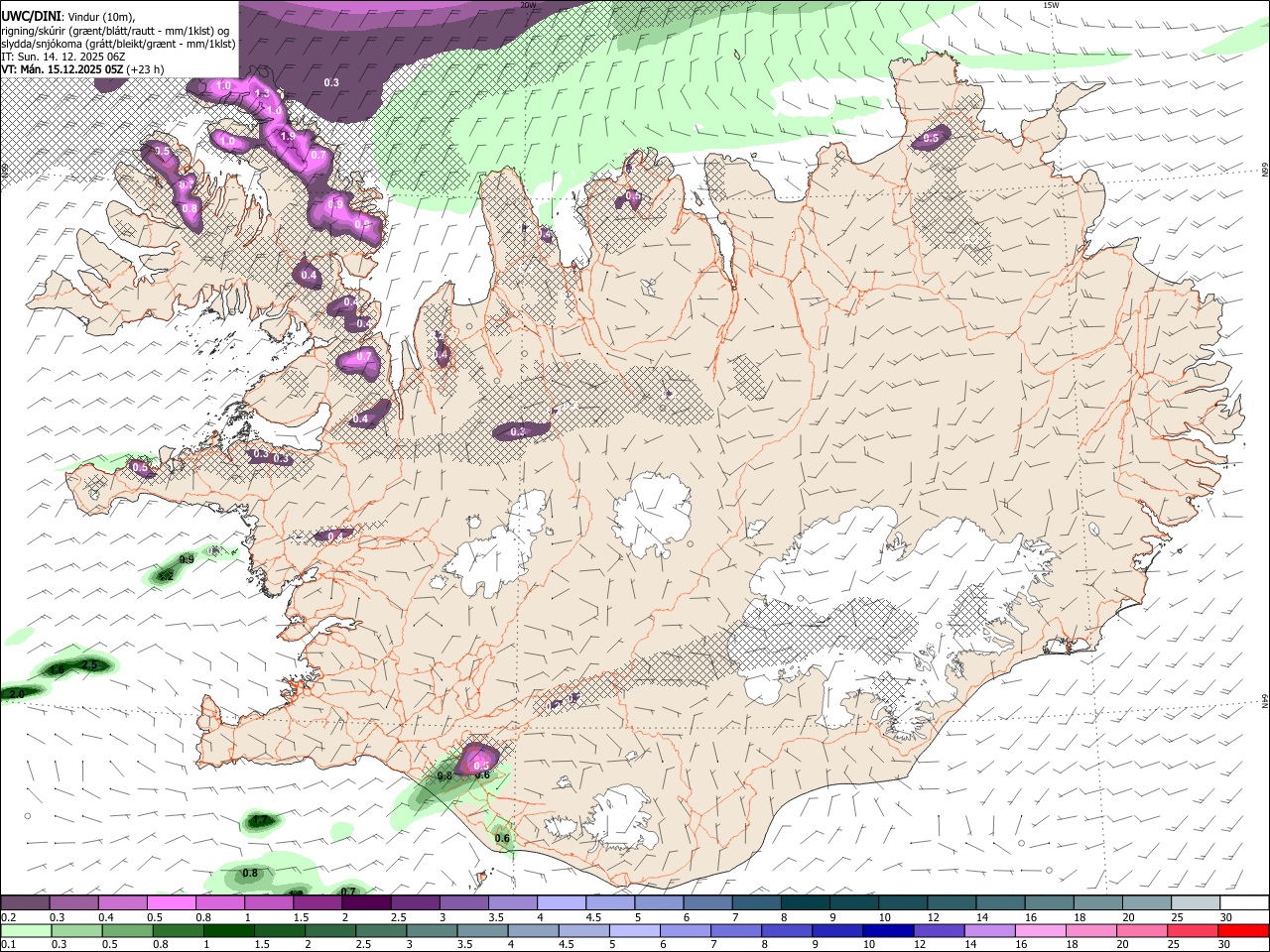Click the '1.7' rain value south of Reykjanes
Screen dimensions: 1270x952
point(261,820)
